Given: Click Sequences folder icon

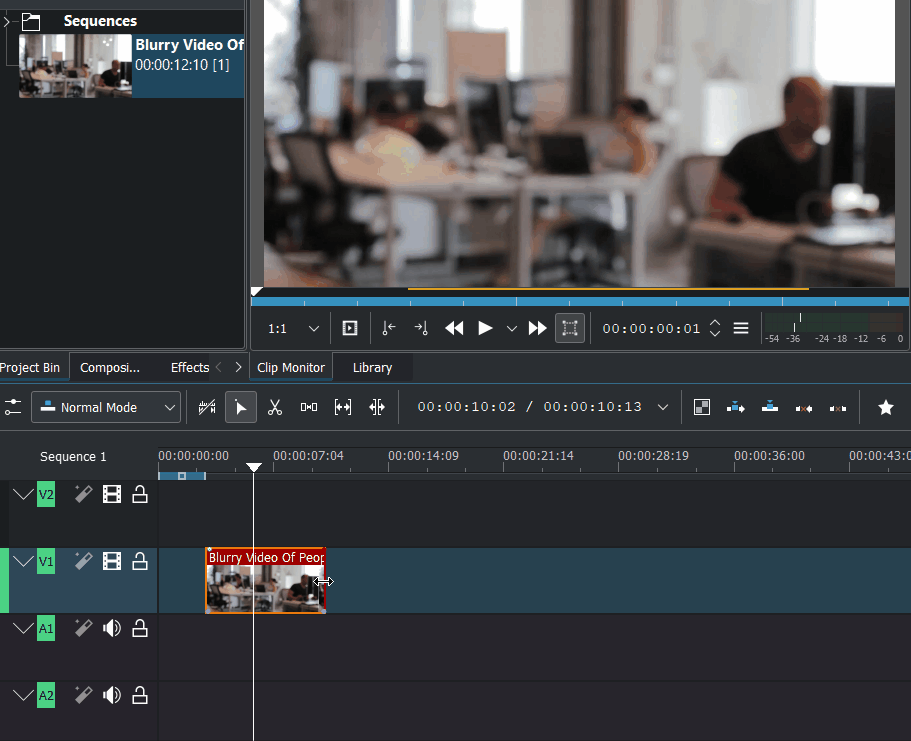Looking at the screenshot, I should (31, 22).
